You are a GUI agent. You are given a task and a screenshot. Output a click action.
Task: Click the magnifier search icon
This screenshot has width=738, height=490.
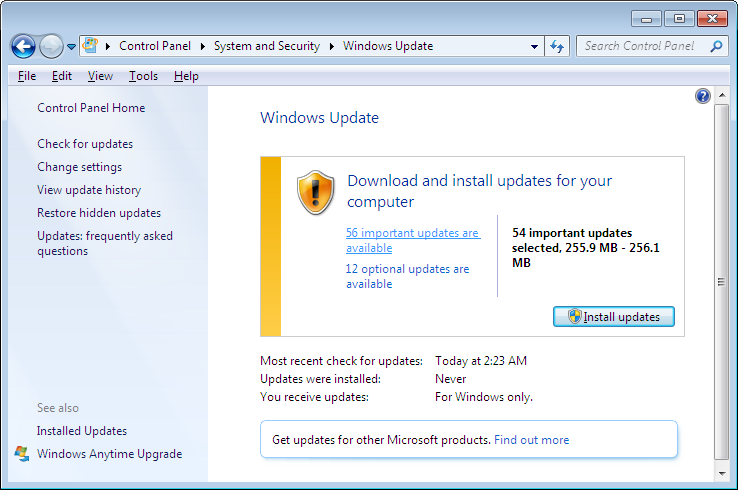[716, 46]
